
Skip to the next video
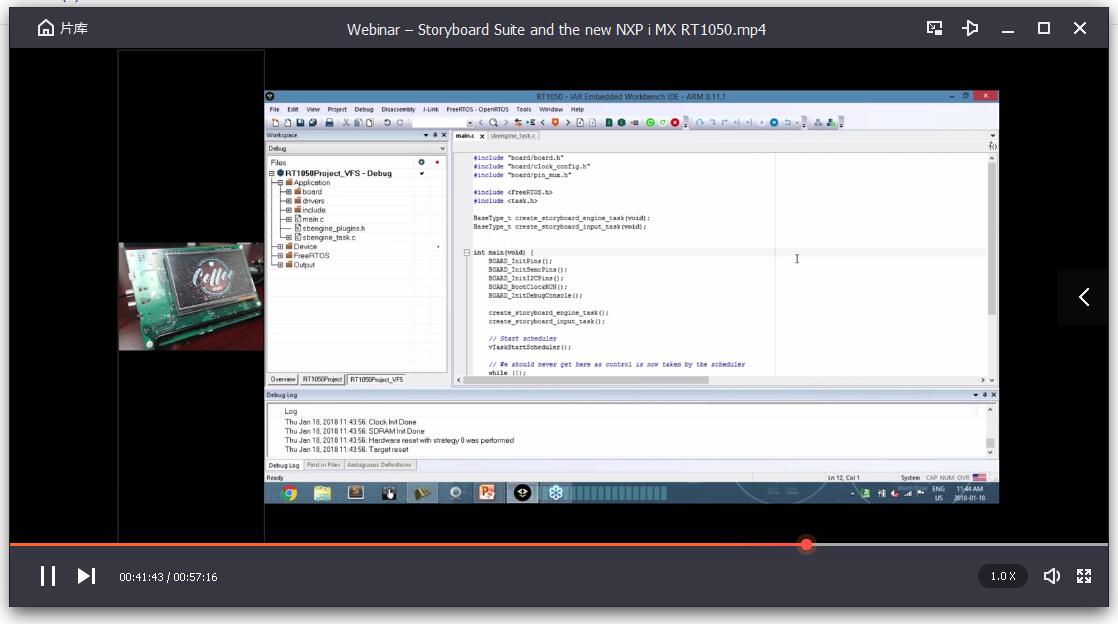(x=86, y=576)
